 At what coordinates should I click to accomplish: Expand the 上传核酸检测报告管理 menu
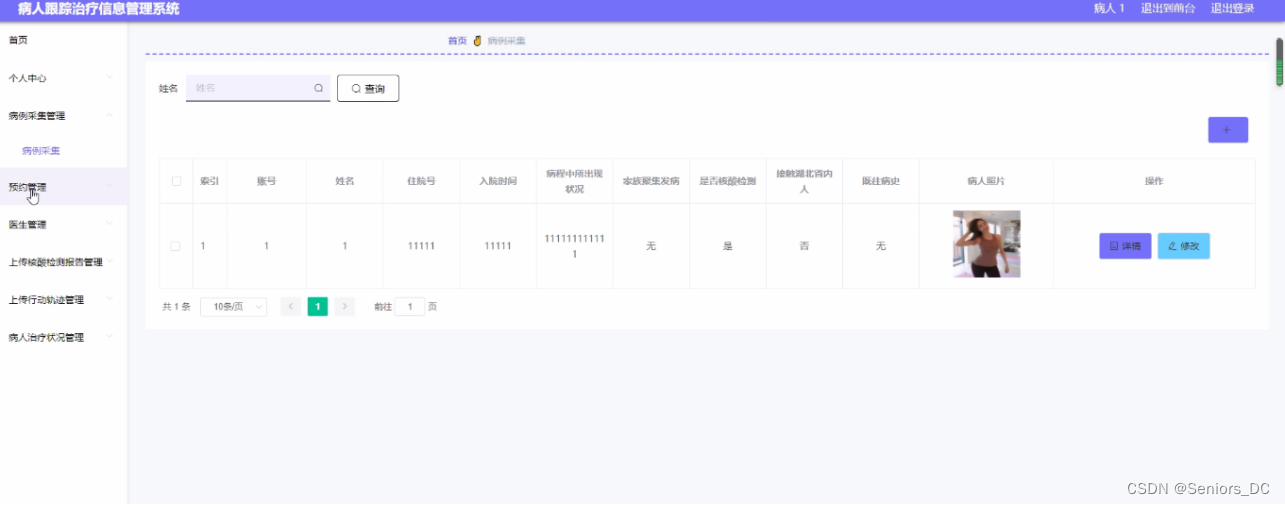coord(63,262)
